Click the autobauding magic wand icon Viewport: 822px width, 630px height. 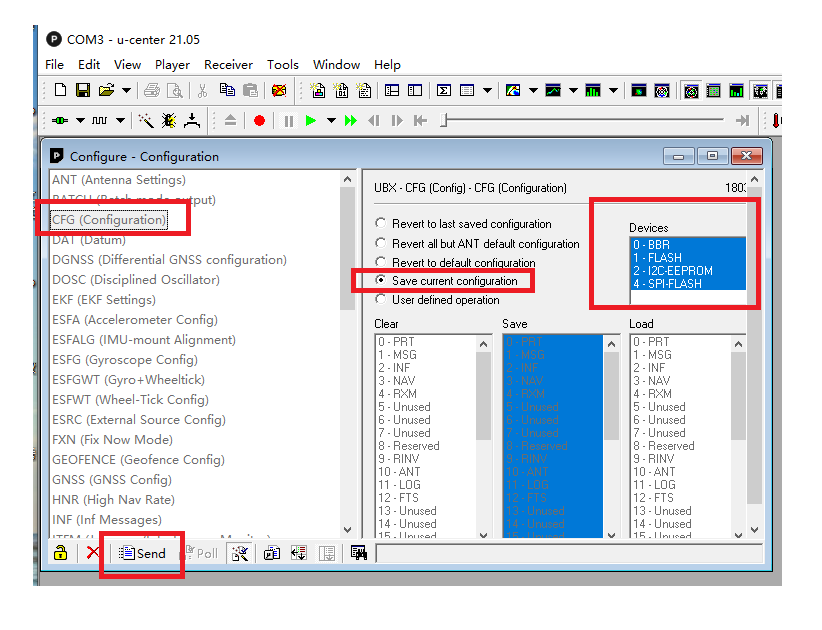[145, 121]
